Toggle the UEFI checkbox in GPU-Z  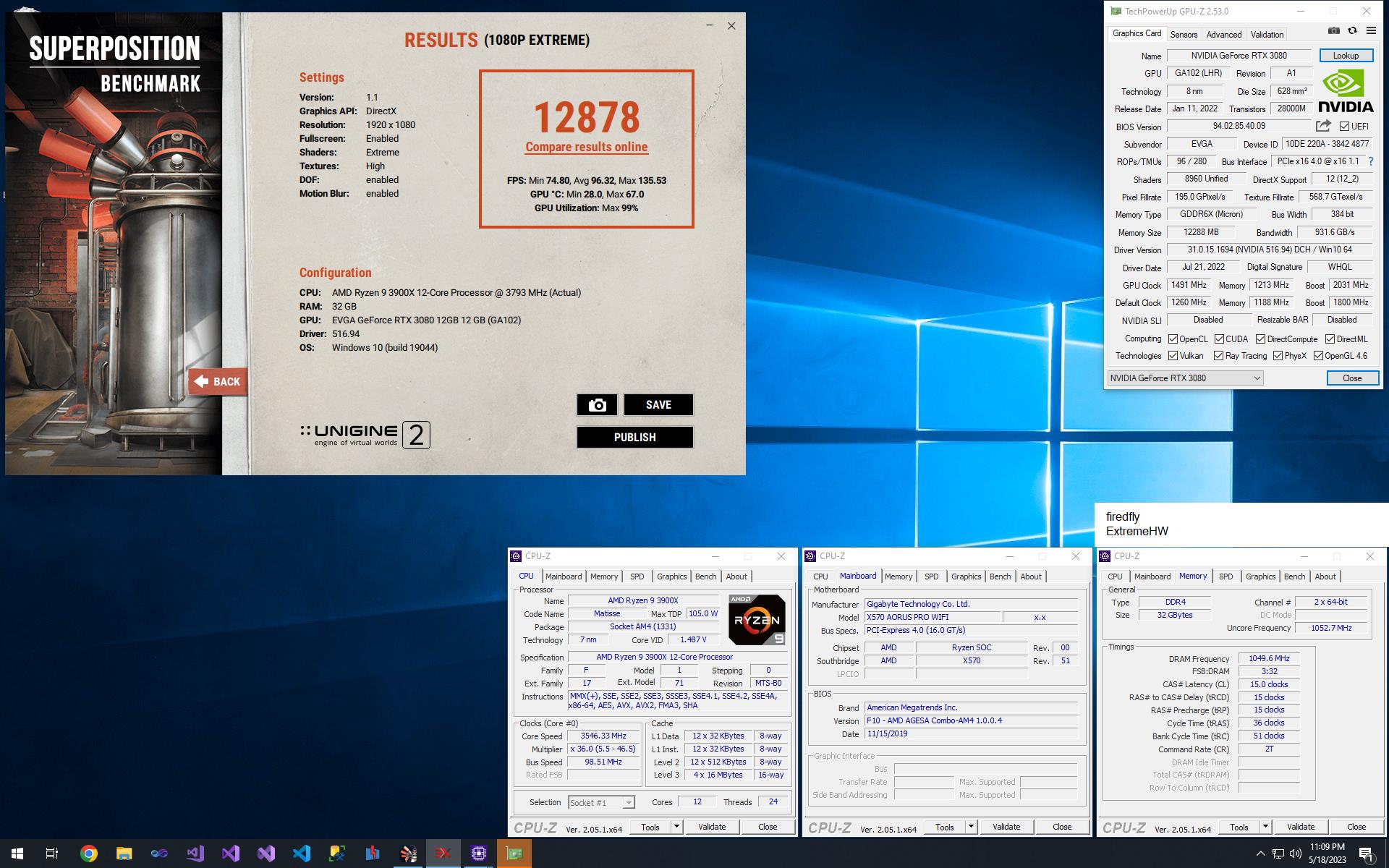(1344, 126)
